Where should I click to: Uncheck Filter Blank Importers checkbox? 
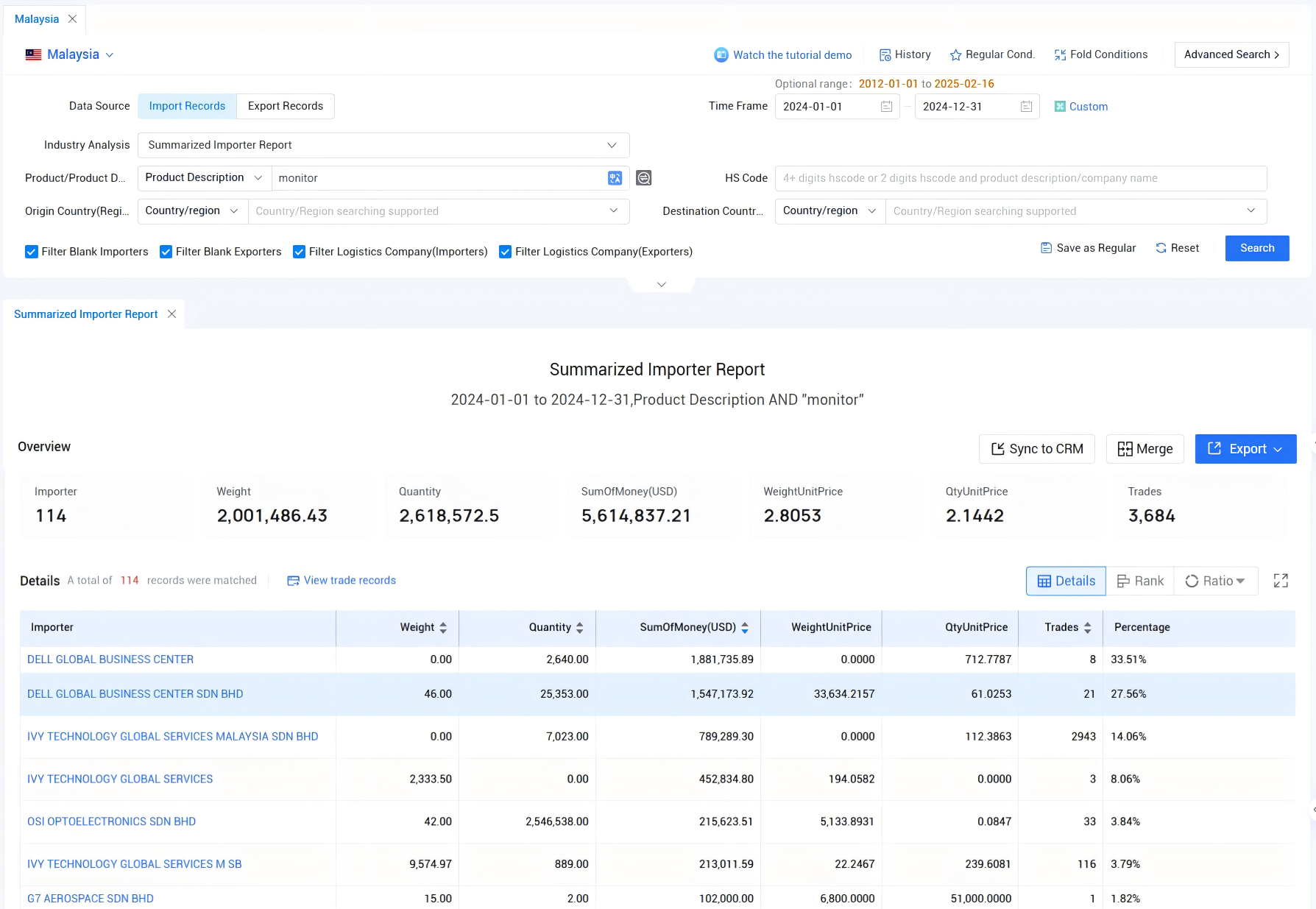(x=32, y=252)
